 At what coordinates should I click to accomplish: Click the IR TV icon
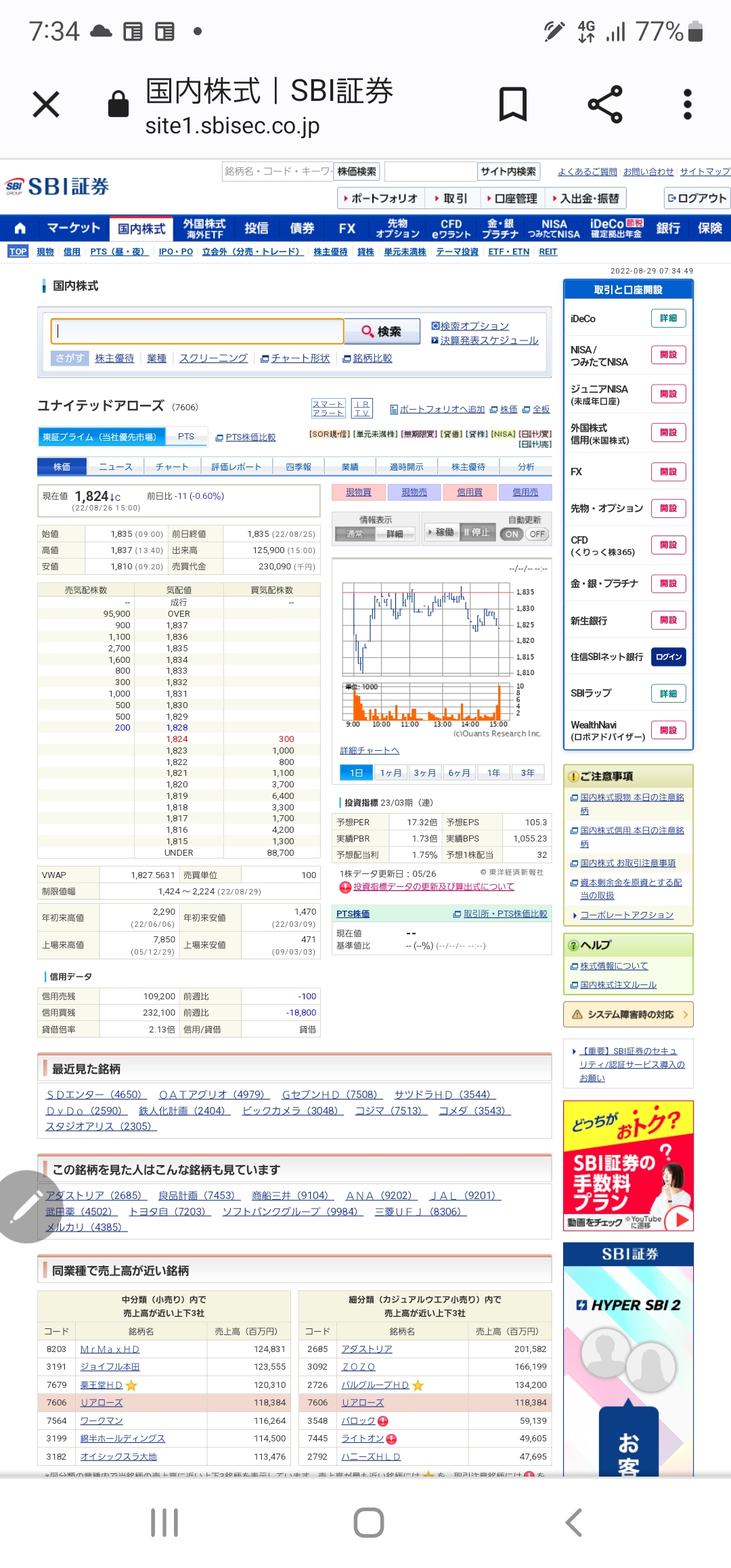click(362, 408)
